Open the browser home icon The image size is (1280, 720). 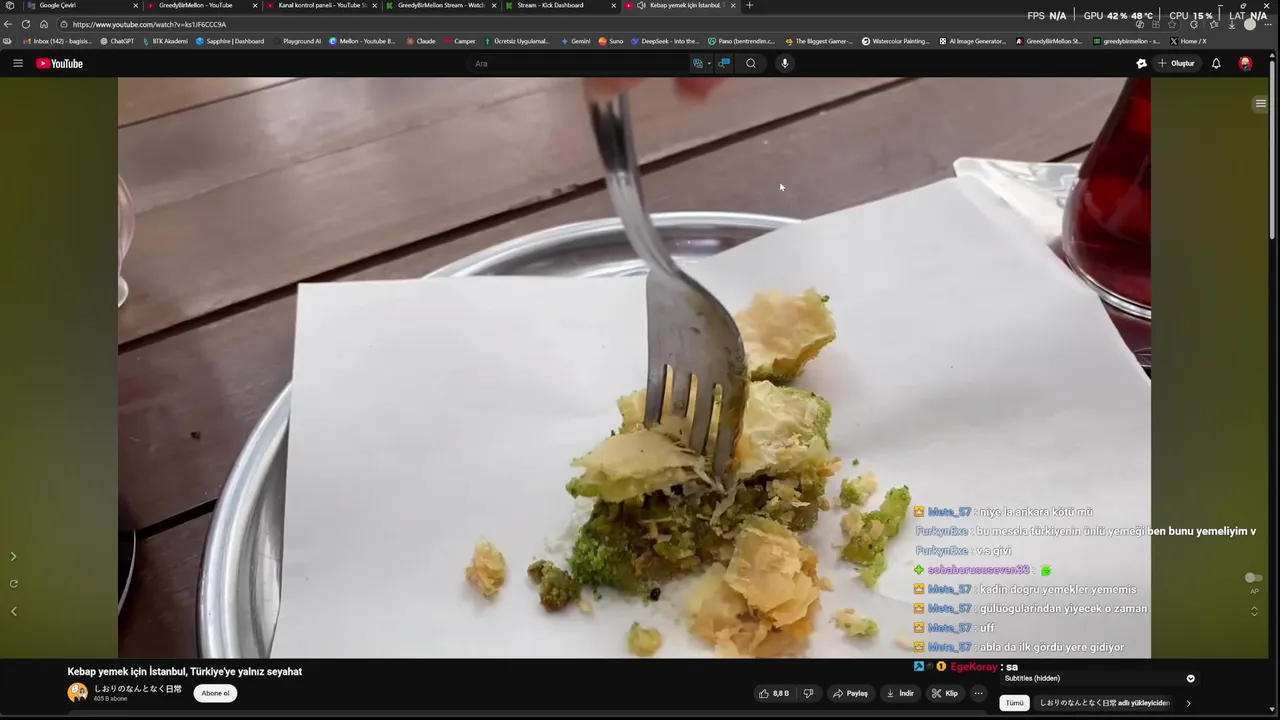(x=44, y=24)
